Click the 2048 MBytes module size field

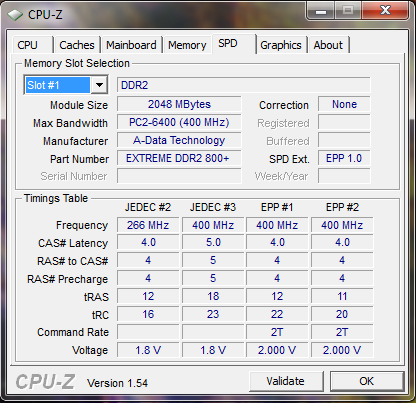coord(179,104)
